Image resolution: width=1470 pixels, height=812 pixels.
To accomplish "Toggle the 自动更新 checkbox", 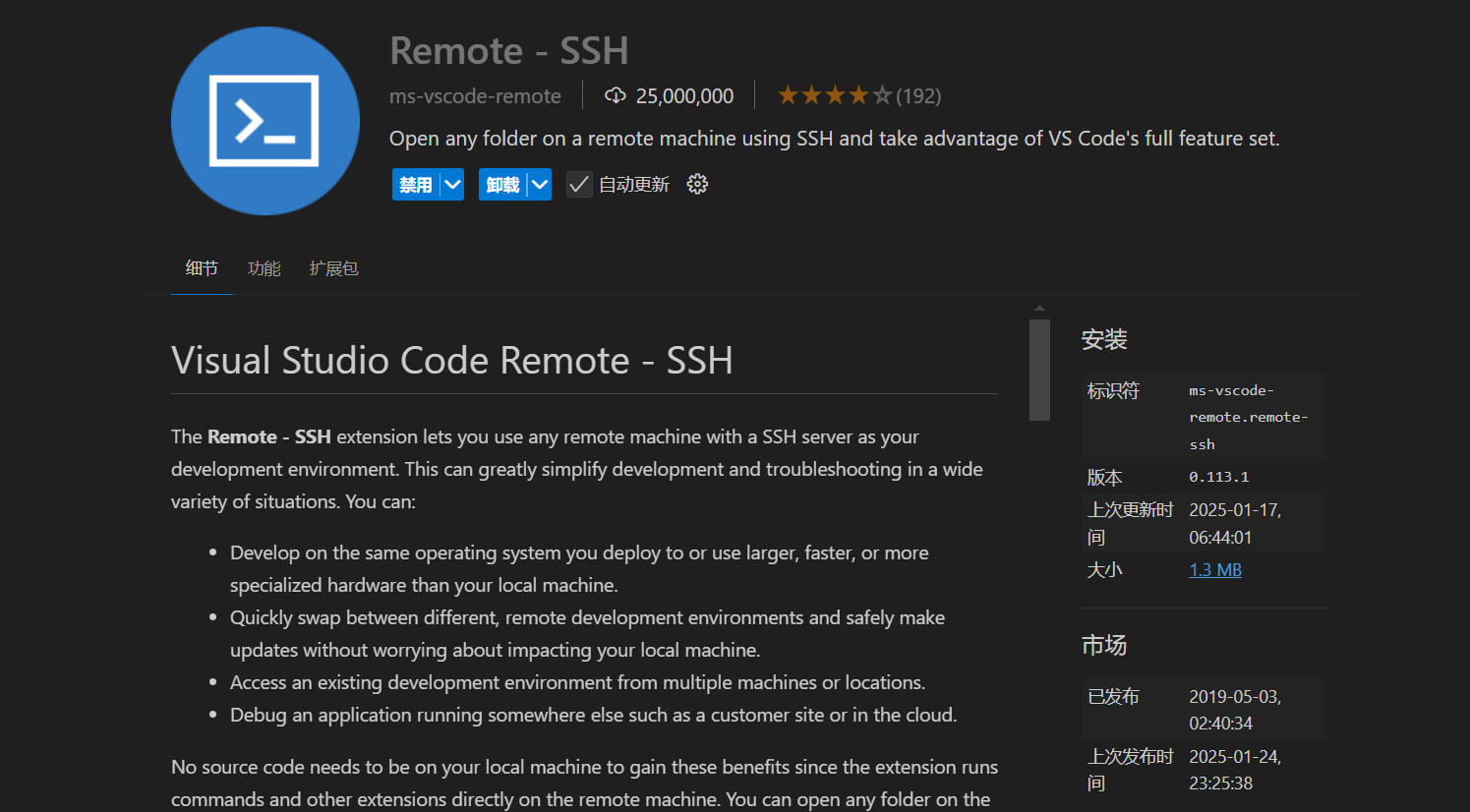I will pyautogui.click(x=579, y=185).
